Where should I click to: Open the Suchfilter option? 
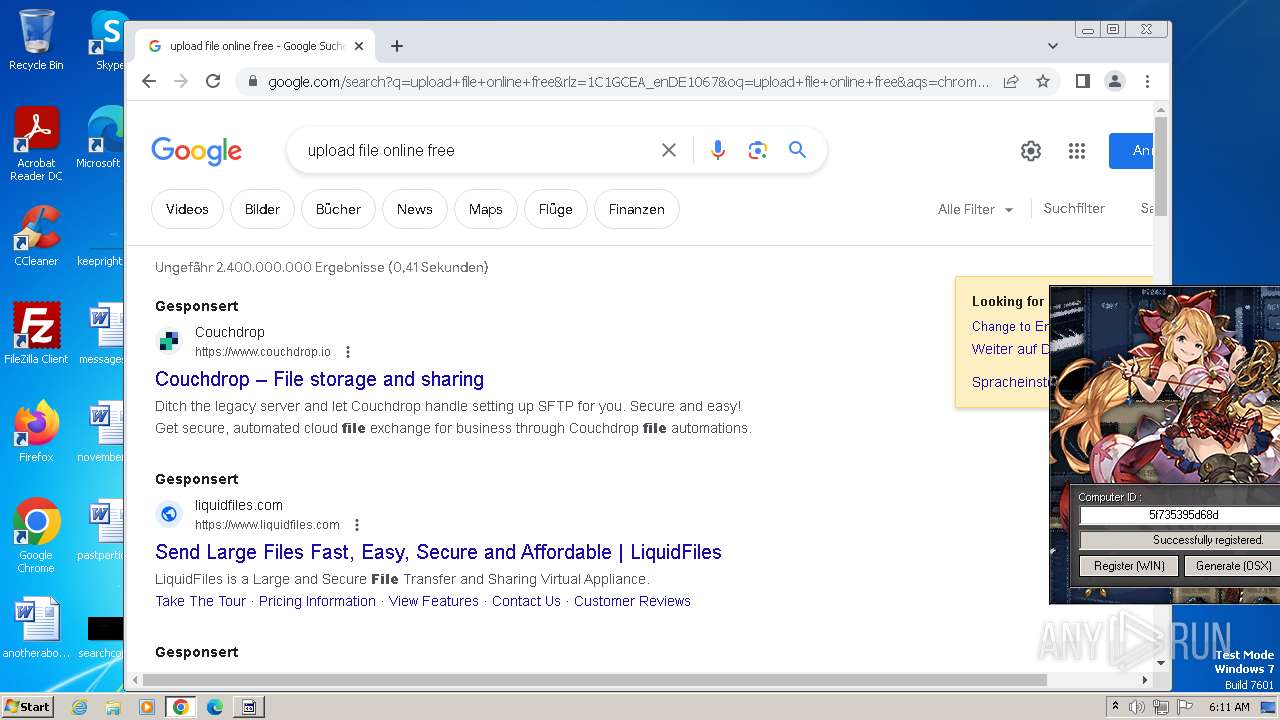(1074, 208)
